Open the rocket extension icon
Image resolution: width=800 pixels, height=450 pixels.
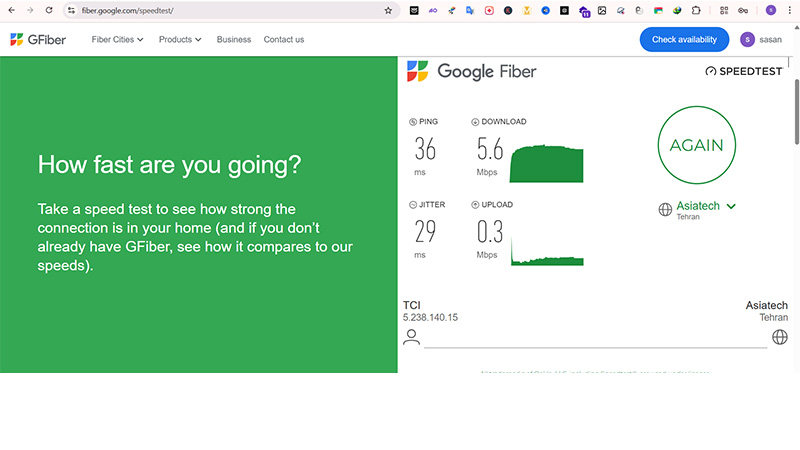452,10
